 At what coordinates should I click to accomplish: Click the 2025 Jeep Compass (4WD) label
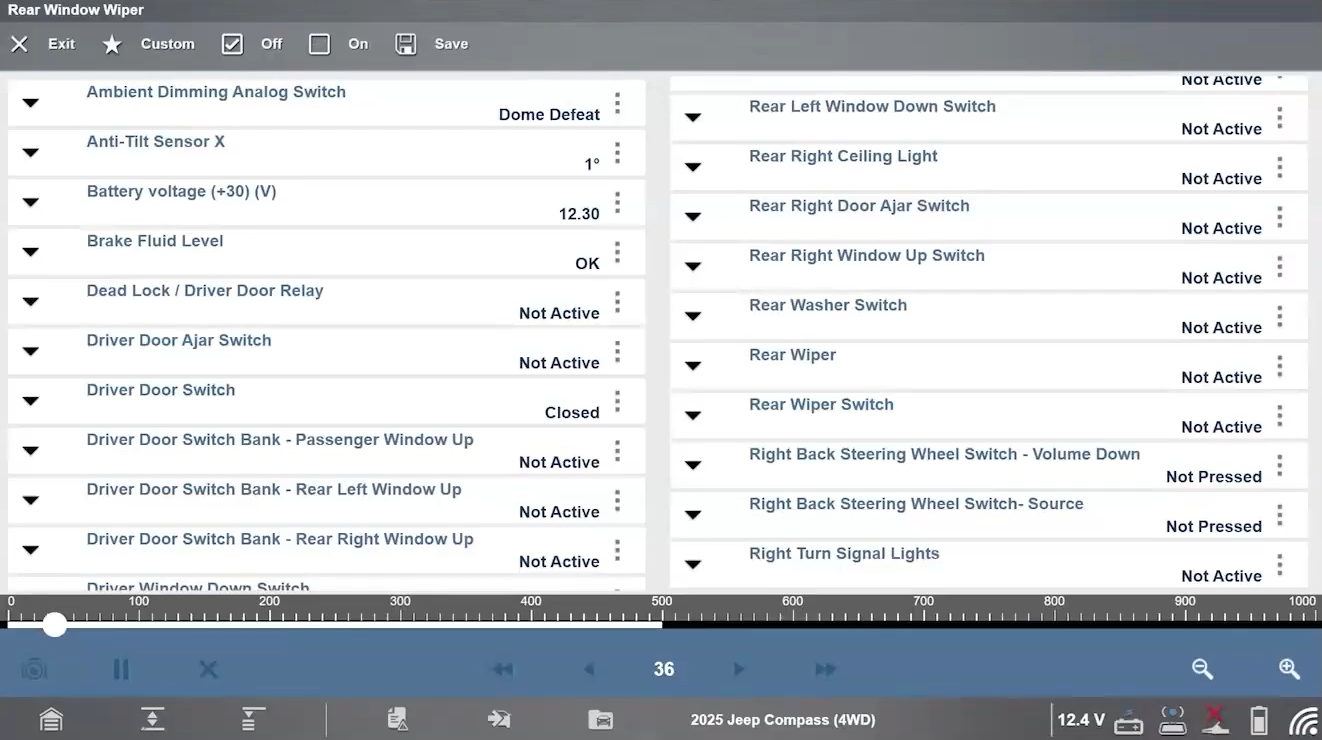tap(783, 720)
